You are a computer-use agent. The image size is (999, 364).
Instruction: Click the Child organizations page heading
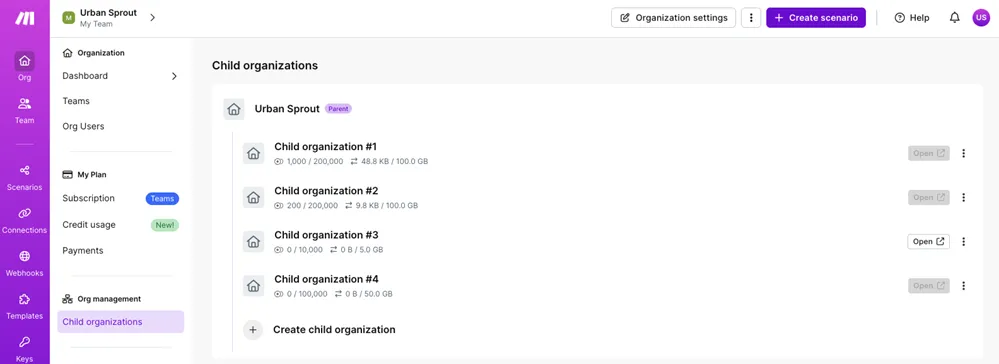[x=265, y=66]
